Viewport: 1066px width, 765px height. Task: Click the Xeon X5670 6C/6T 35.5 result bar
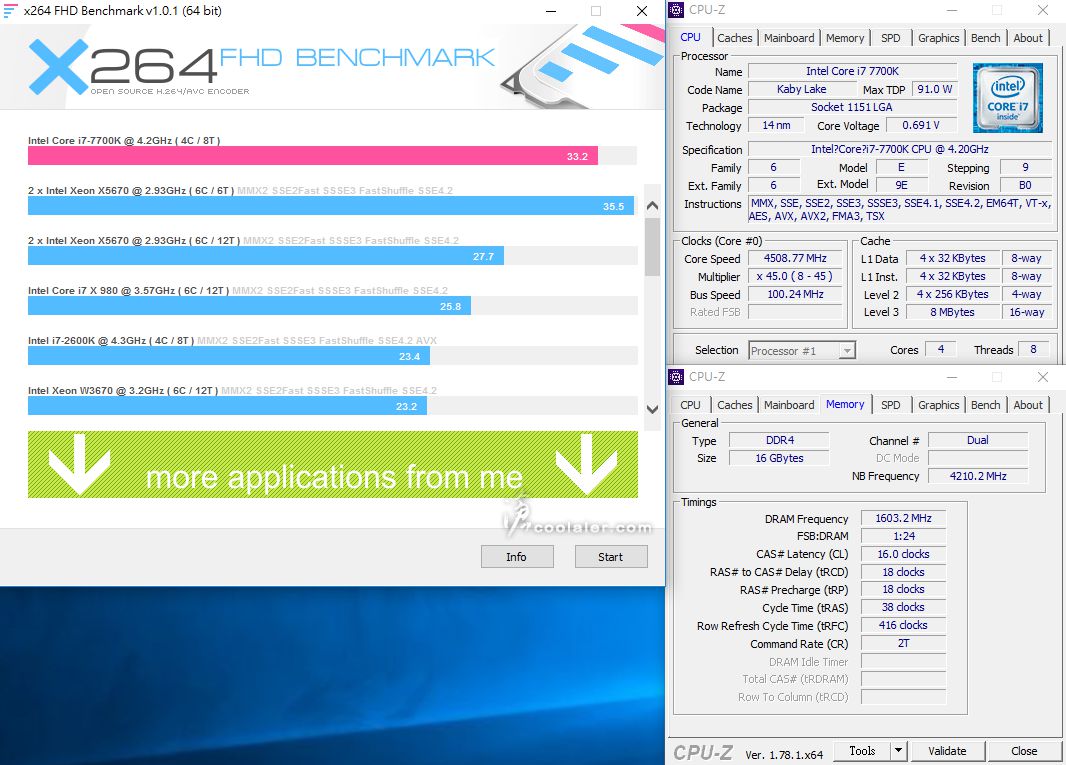pos(330,206)
